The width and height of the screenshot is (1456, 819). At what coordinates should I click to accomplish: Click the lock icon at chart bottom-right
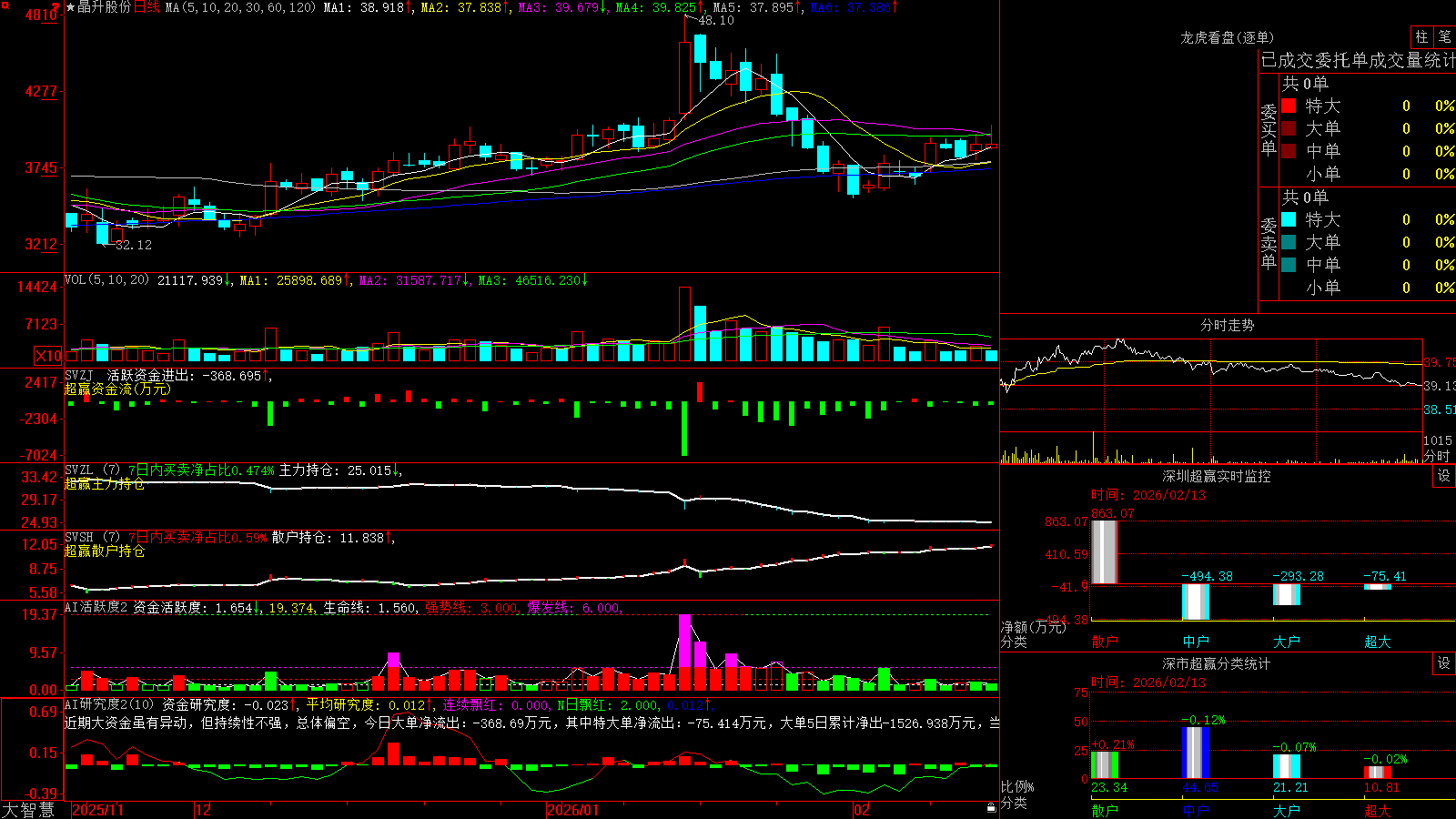coord(991,808)
